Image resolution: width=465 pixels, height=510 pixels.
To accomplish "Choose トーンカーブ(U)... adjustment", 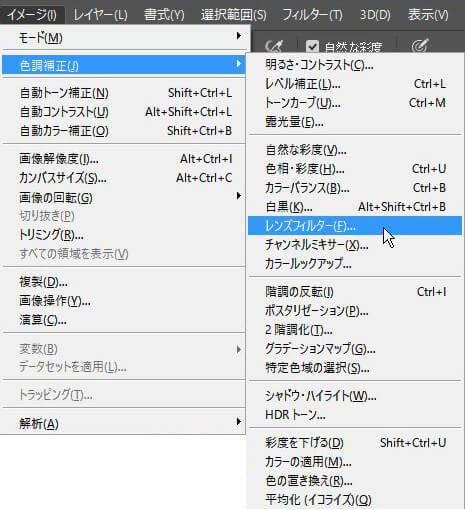I will pos(355,103).
